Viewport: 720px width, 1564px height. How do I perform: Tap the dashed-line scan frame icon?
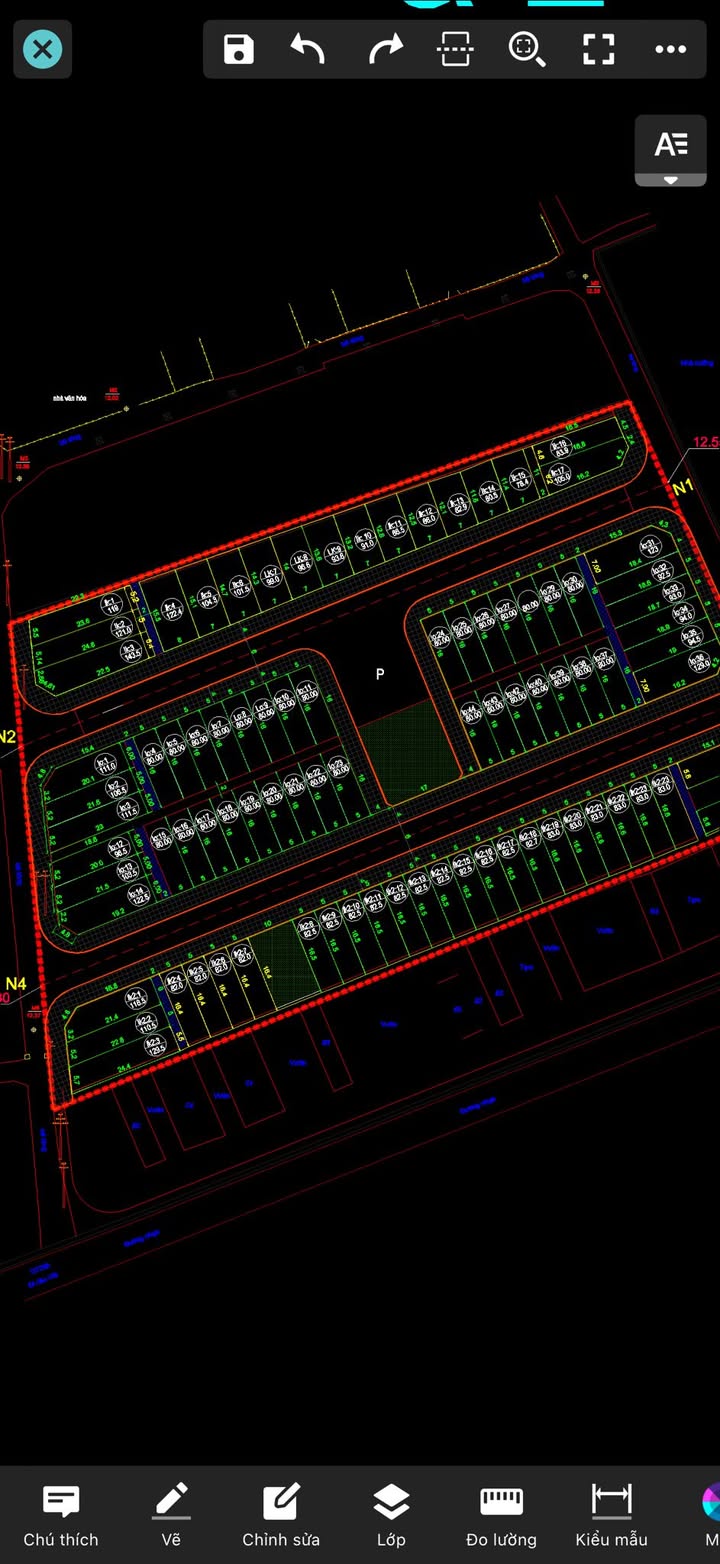[455, 49]
